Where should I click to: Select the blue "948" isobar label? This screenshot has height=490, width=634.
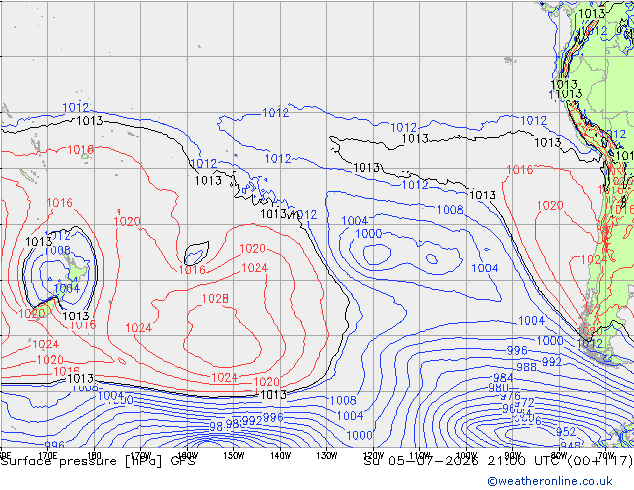click(570, 446)
